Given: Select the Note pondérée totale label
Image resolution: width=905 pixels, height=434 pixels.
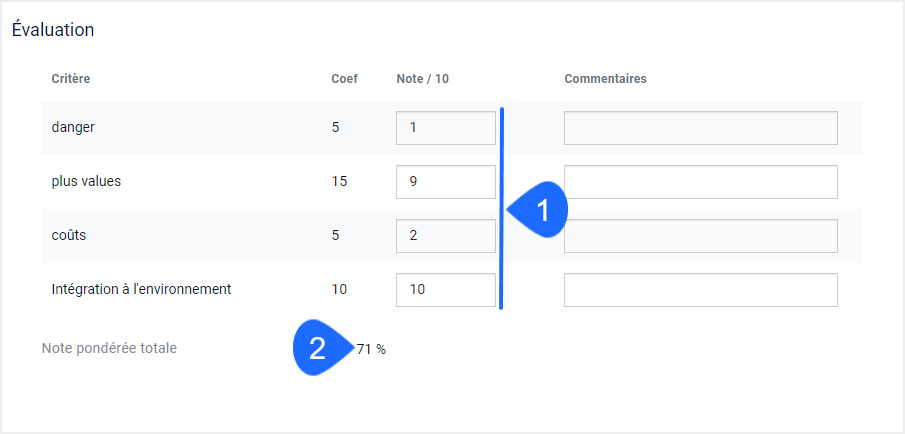Looking at the screenshot, I should point(109,349).
